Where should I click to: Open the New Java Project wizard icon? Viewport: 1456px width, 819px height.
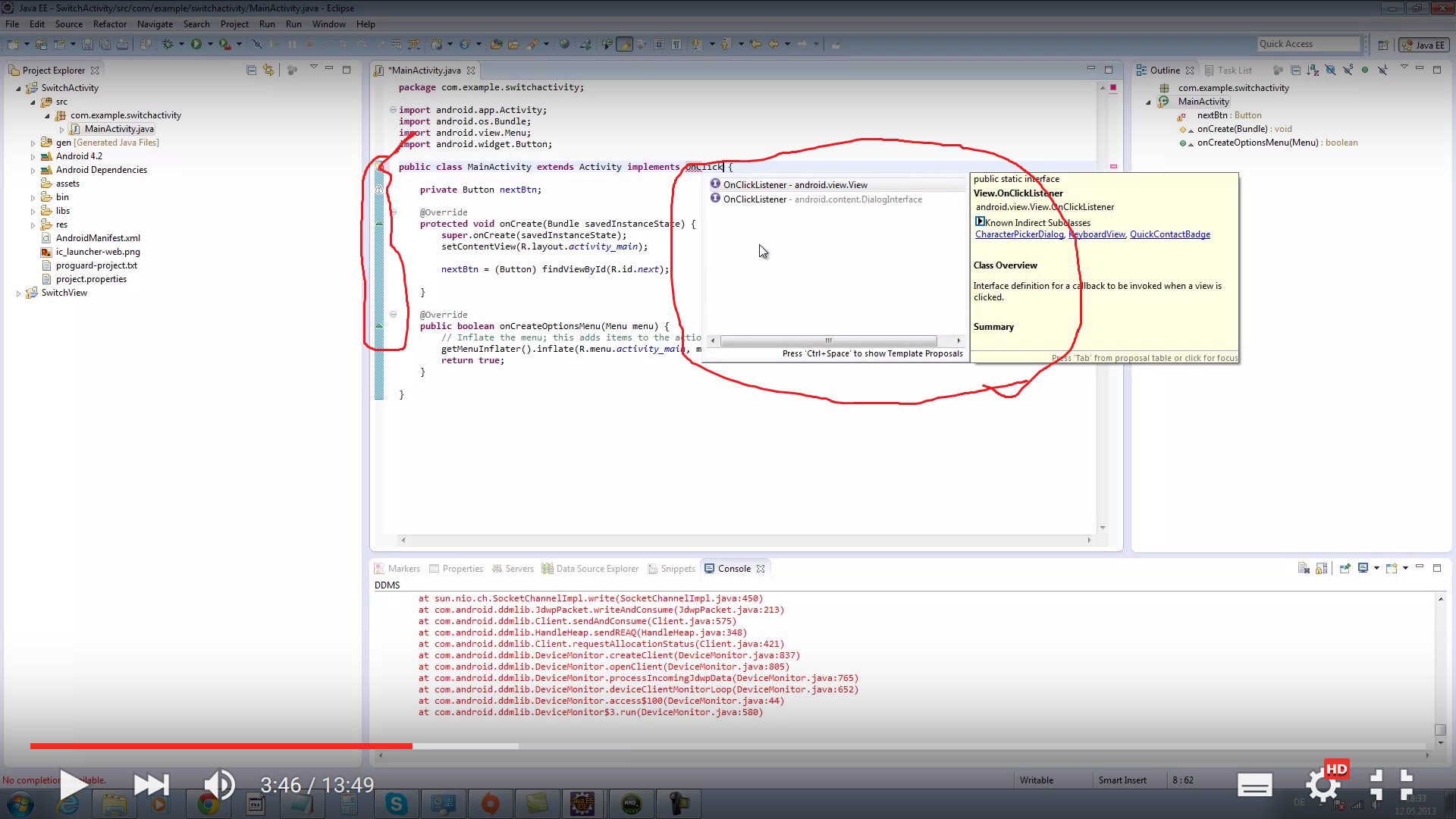40,44
